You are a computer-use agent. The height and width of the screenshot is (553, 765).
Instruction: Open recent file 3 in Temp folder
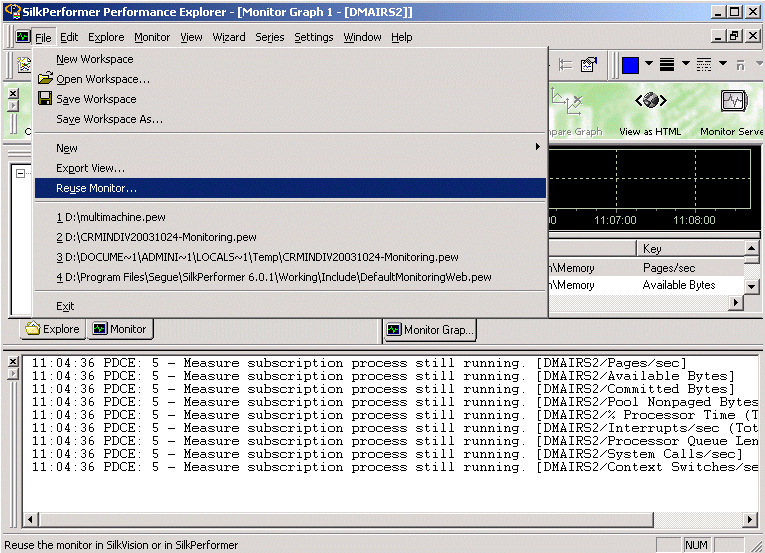click(290, 257)
